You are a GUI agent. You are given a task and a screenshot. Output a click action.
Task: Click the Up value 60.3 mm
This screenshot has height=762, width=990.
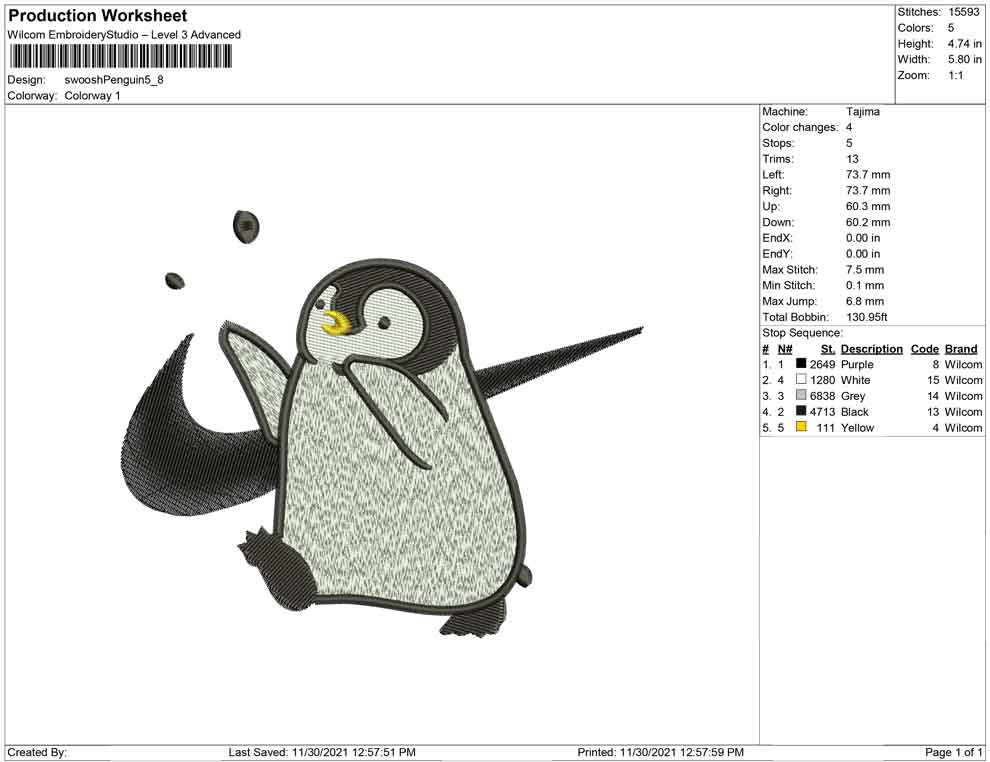click(x=868, y=206)
